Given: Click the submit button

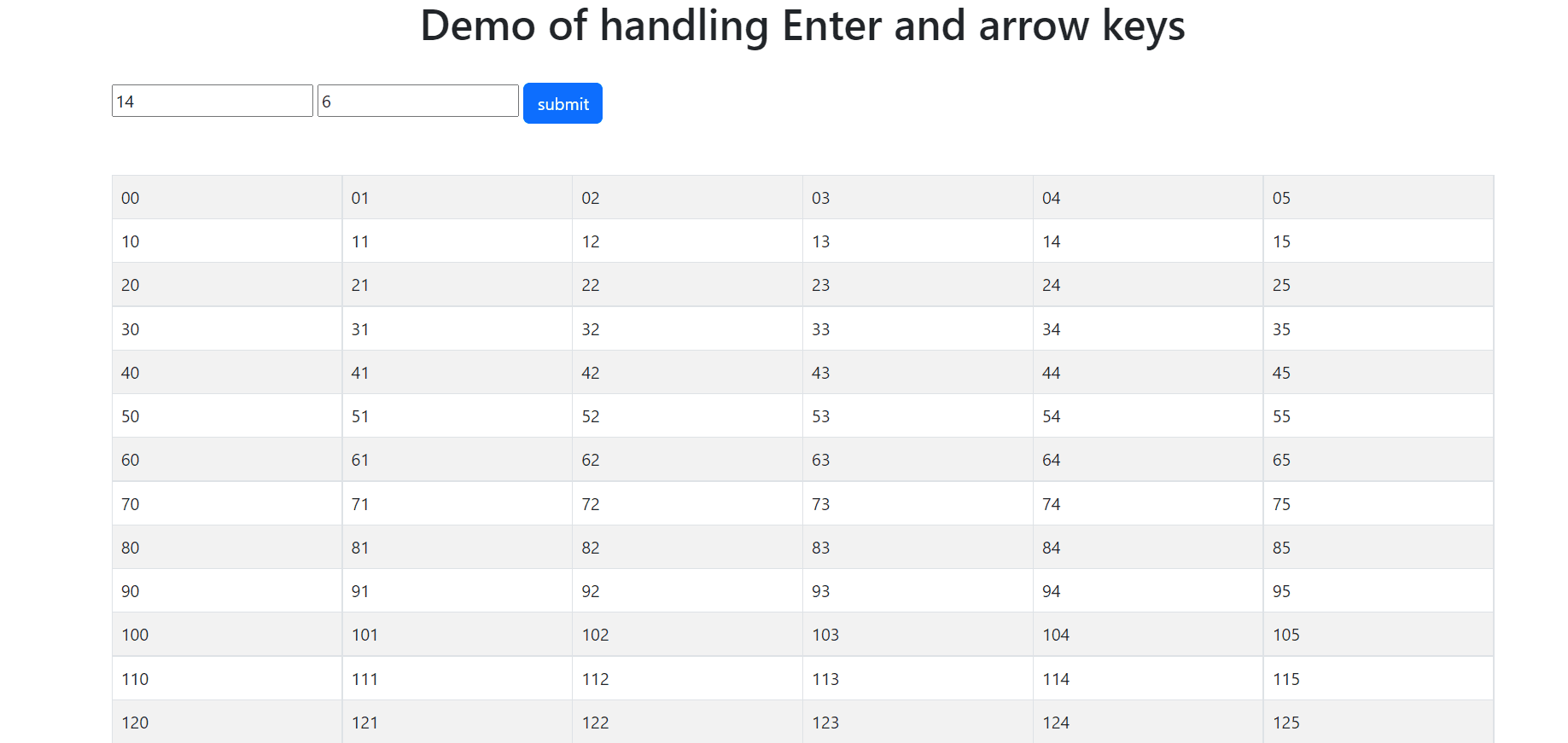Looking at the screenshot, I should point(562,102).
